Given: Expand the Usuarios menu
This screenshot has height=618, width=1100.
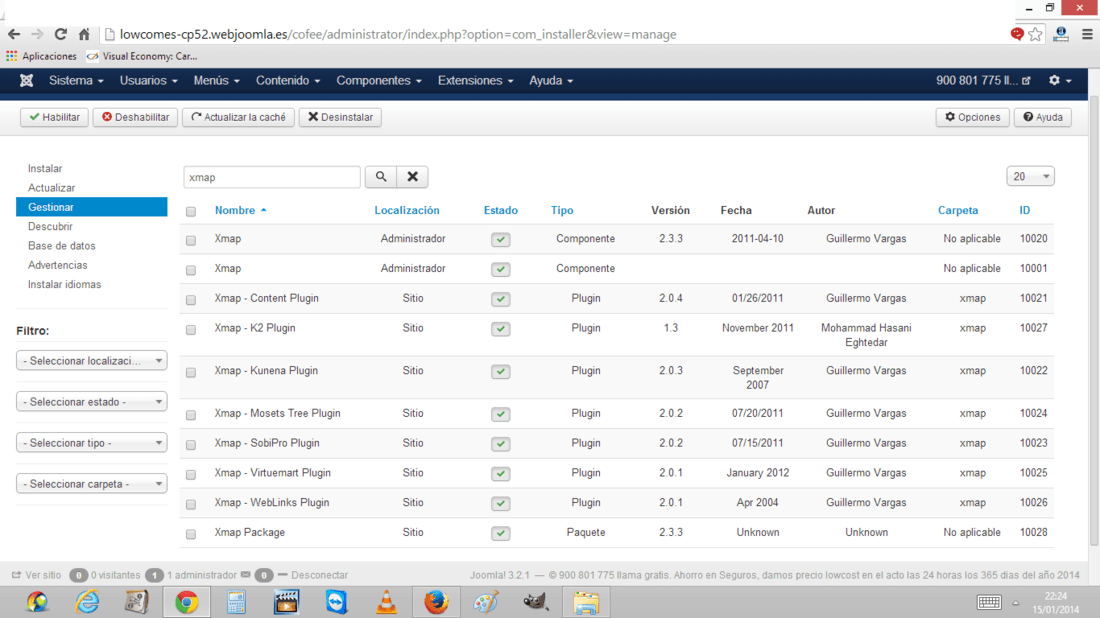Looking at the screenshot, I should 149,81.
